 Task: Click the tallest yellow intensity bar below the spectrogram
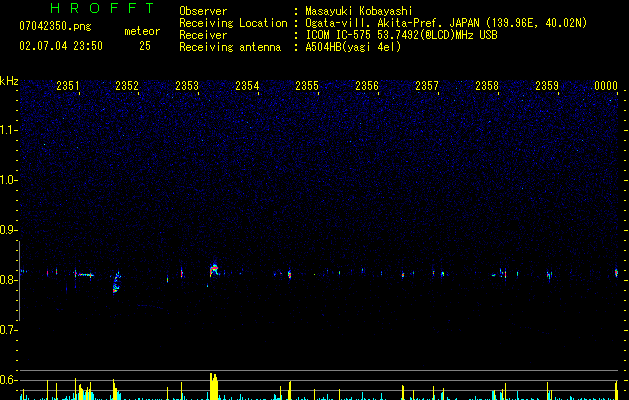tap(214, 386)
